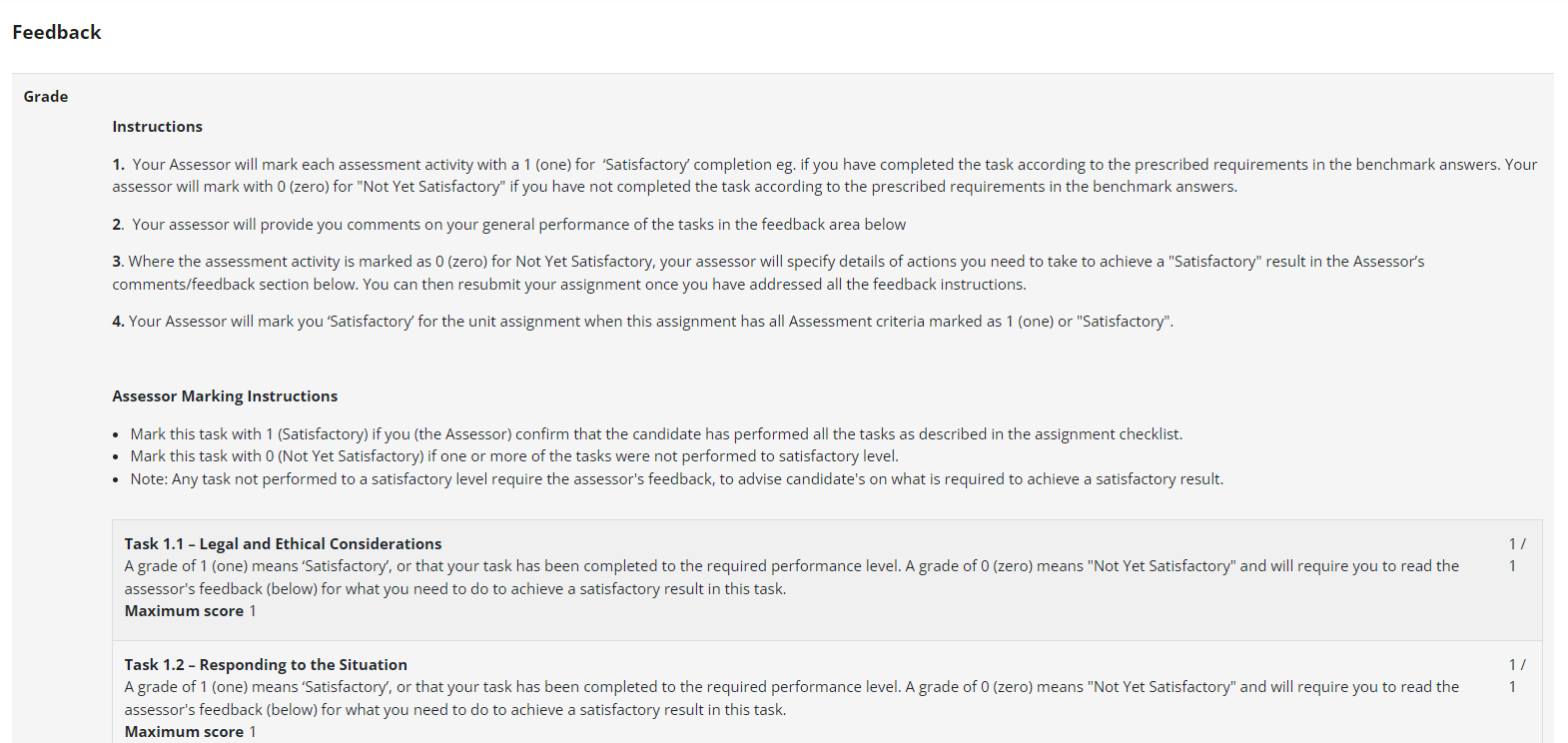The image size is (1568, 743).
Task: Click the Feedback heading
Action: pos(57,32)
